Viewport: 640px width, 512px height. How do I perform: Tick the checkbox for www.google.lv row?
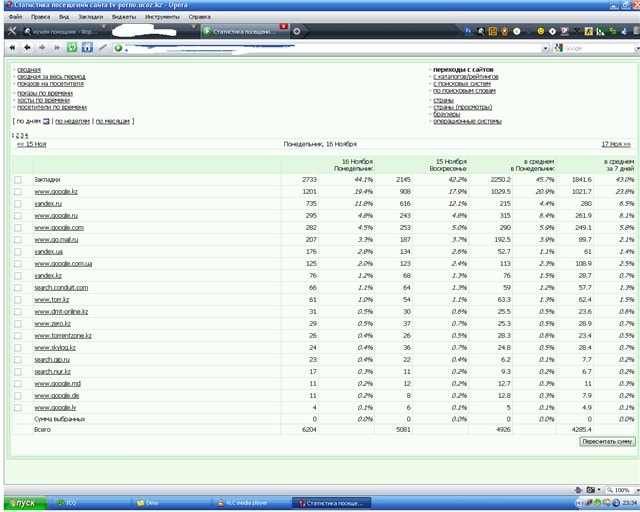[18, 407]
